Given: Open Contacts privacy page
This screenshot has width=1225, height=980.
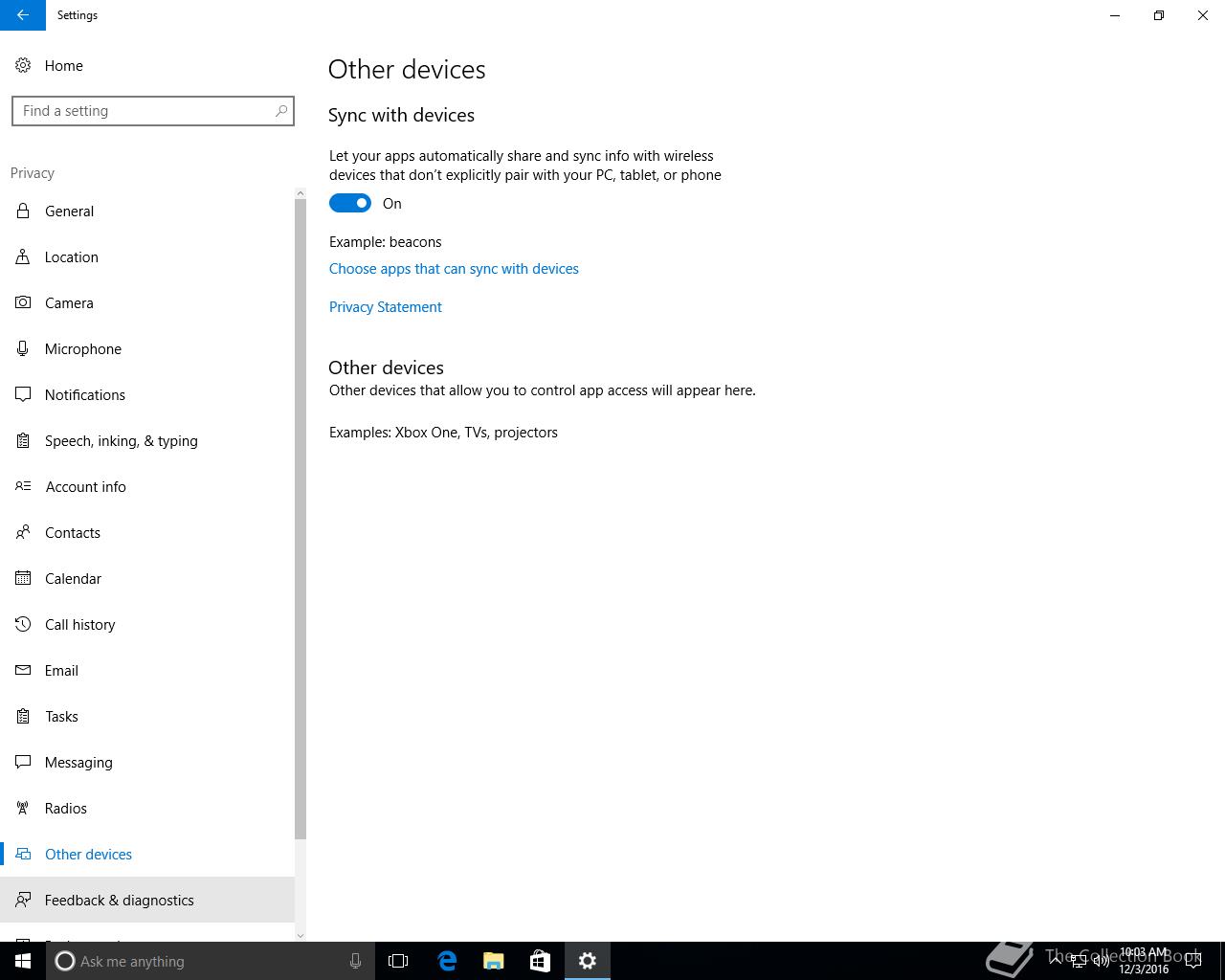Looking at the screenshot, I should click(x=147, y=532).
